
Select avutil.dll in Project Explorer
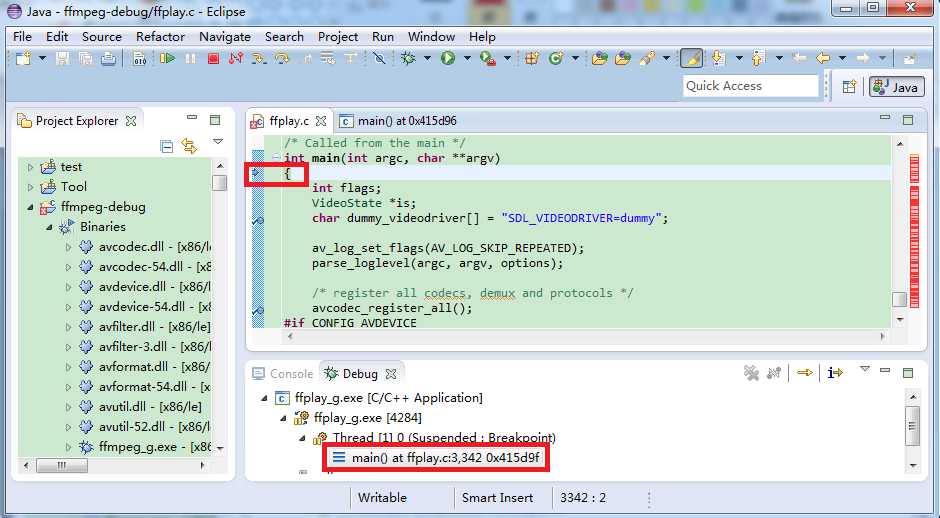click(140, 406)
